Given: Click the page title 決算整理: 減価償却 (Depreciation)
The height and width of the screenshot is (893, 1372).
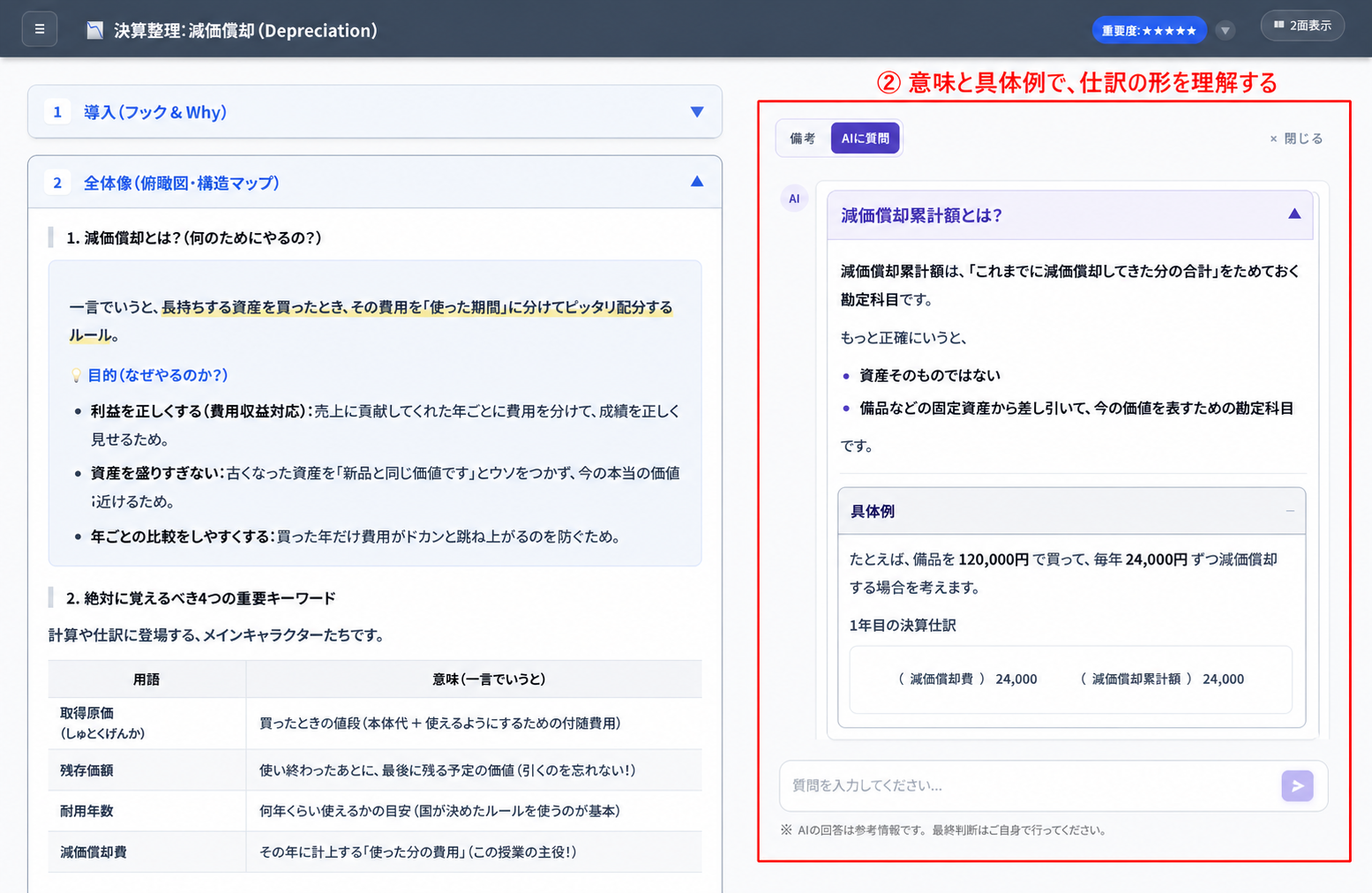Looking at the screenshot, I should coord(245,31).
